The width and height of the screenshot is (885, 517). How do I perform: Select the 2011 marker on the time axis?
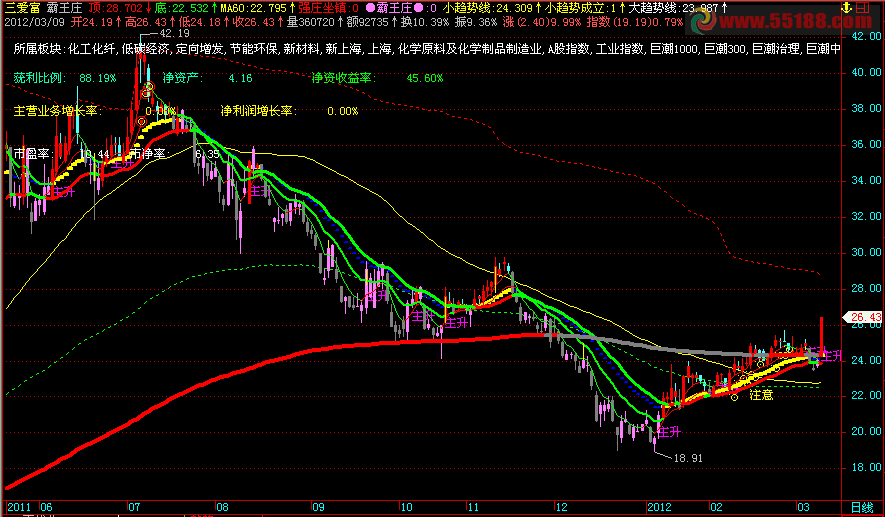(17, 506)
